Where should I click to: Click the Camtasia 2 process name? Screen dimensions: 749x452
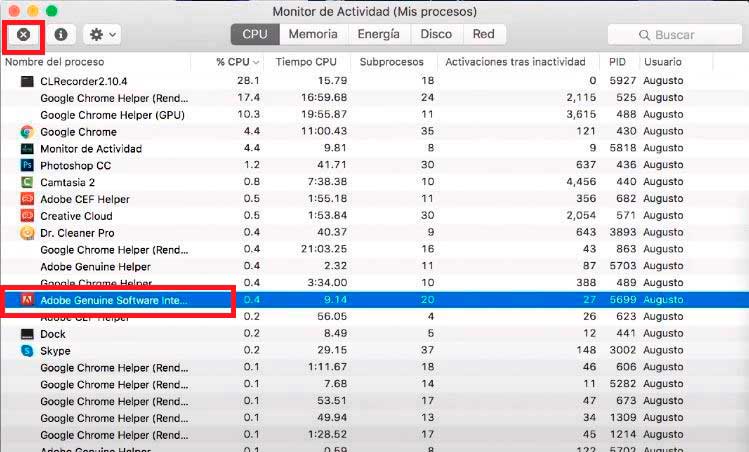tap(67, 183)
